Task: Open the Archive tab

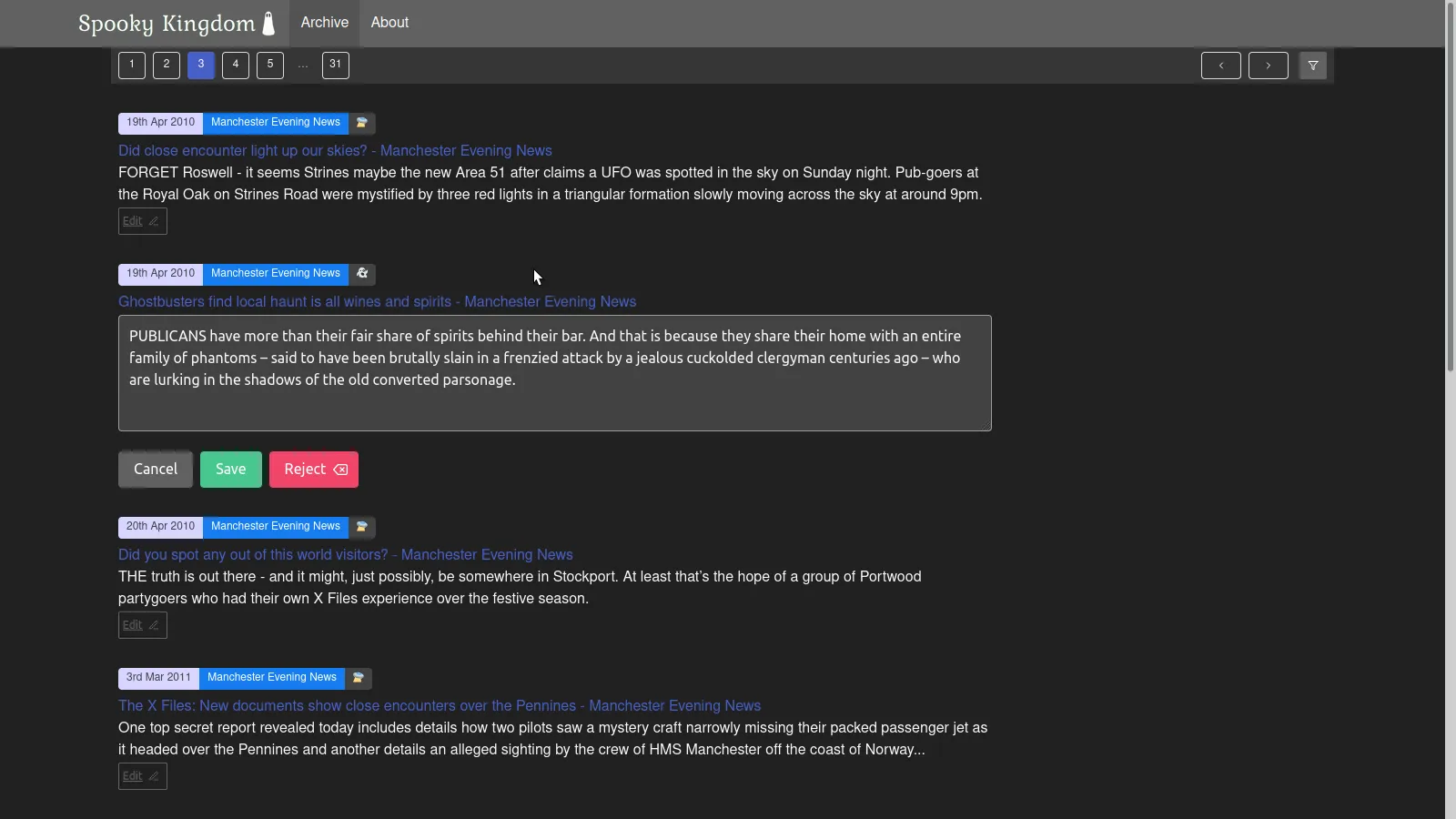Action: click(324, 23)
